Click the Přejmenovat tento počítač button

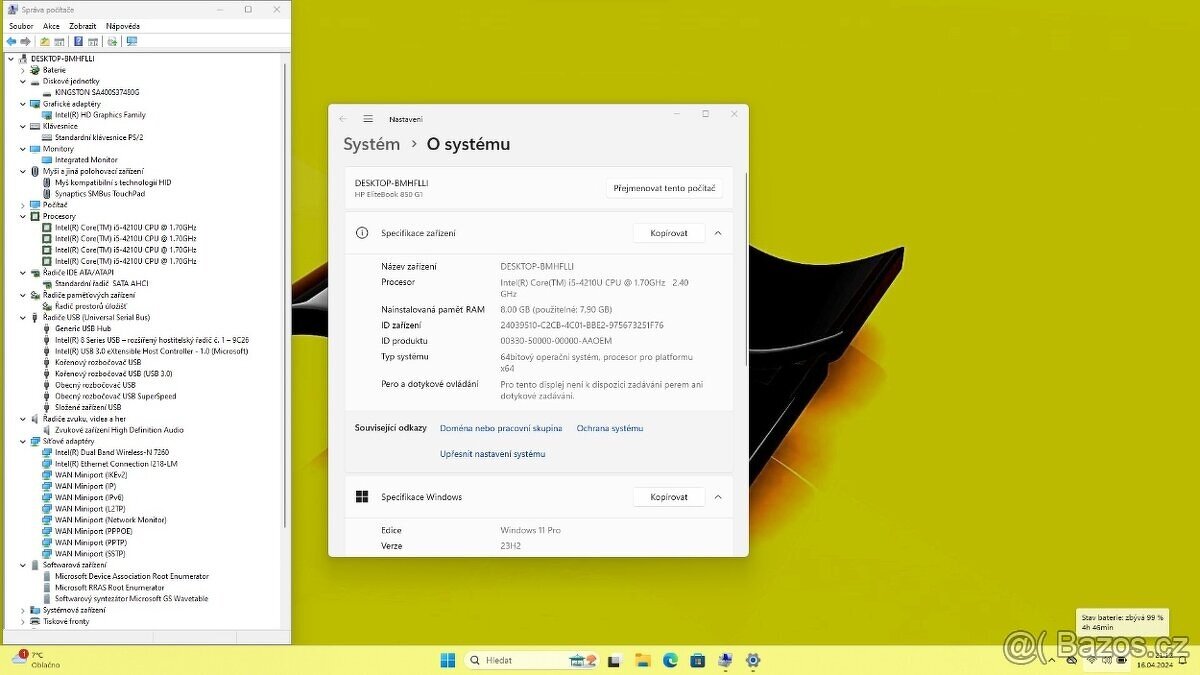point(664,188)
